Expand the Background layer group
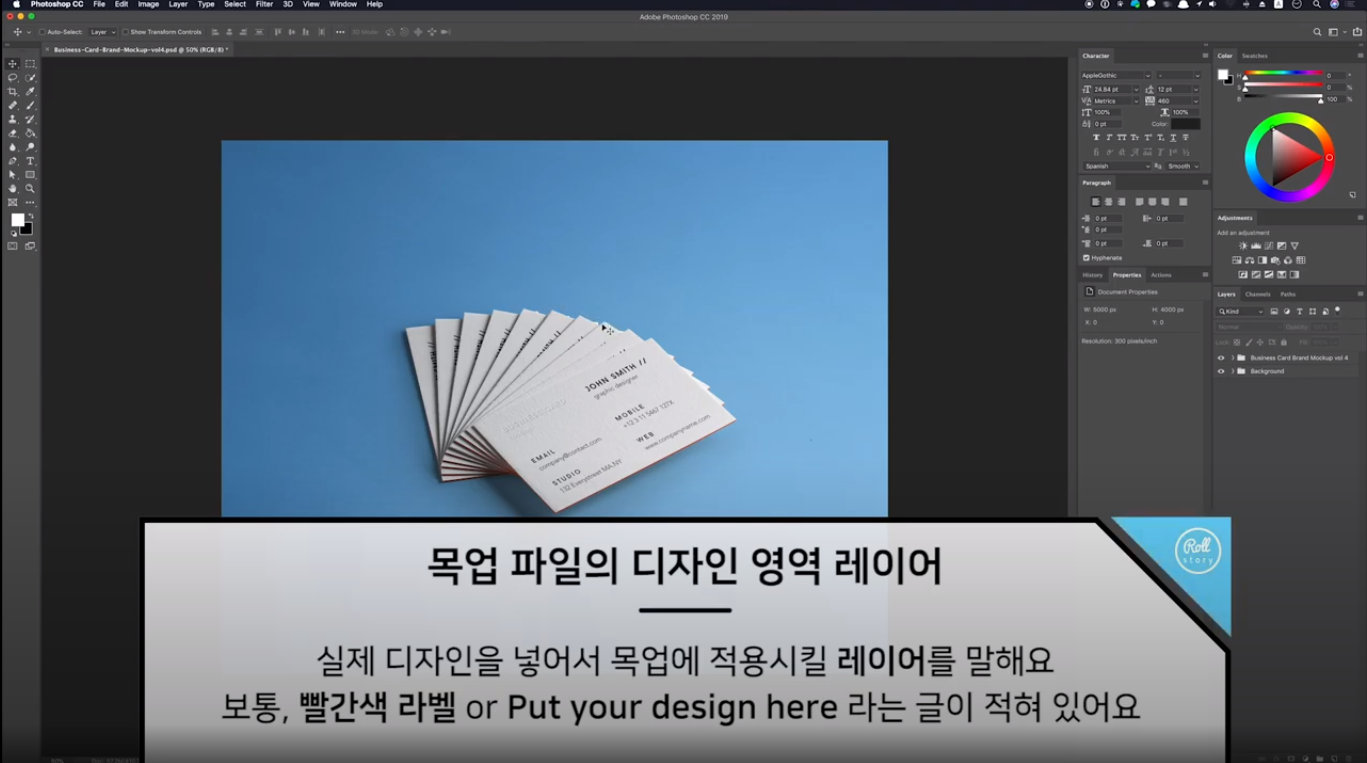Viewport: 1367px width, 763px height. coord(1232,371)
